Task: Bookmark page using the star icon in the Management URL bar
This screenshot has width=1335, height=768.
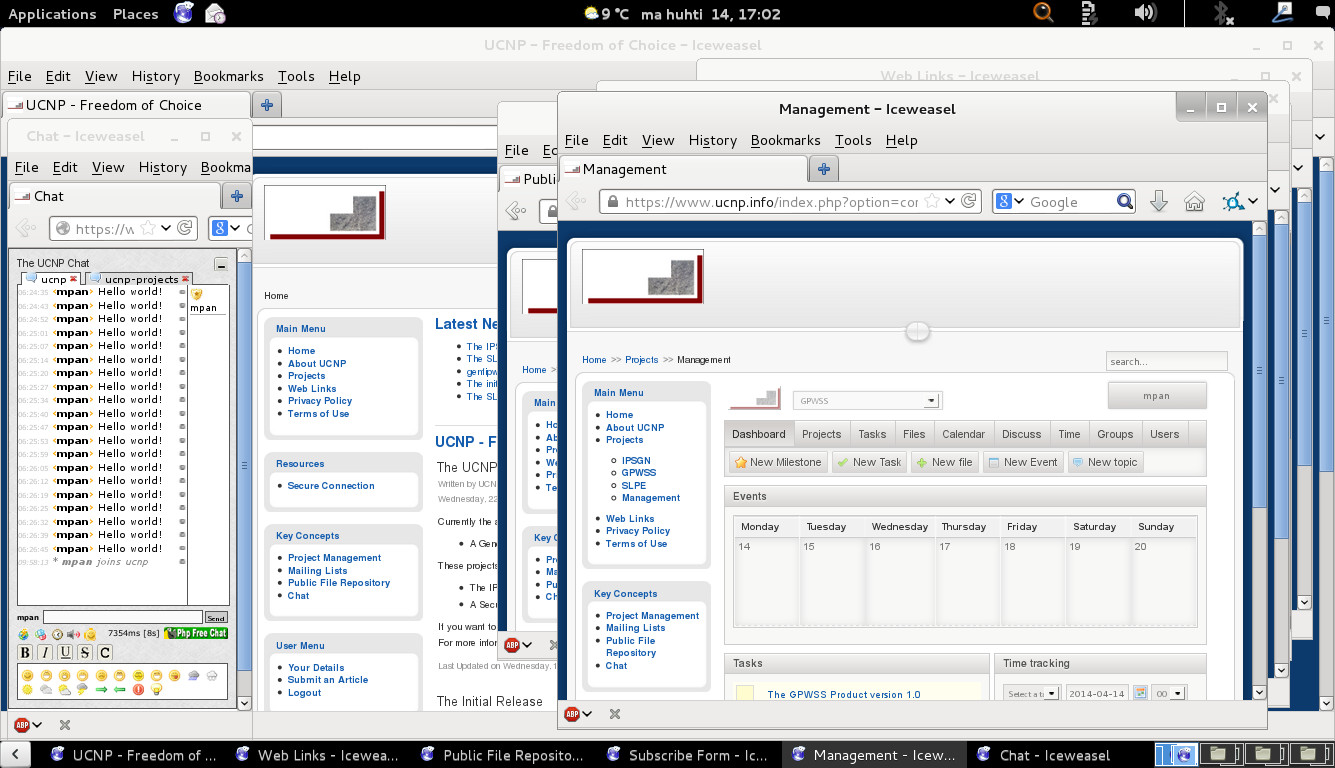Action: pyautogui.click(x=932, y=201)
